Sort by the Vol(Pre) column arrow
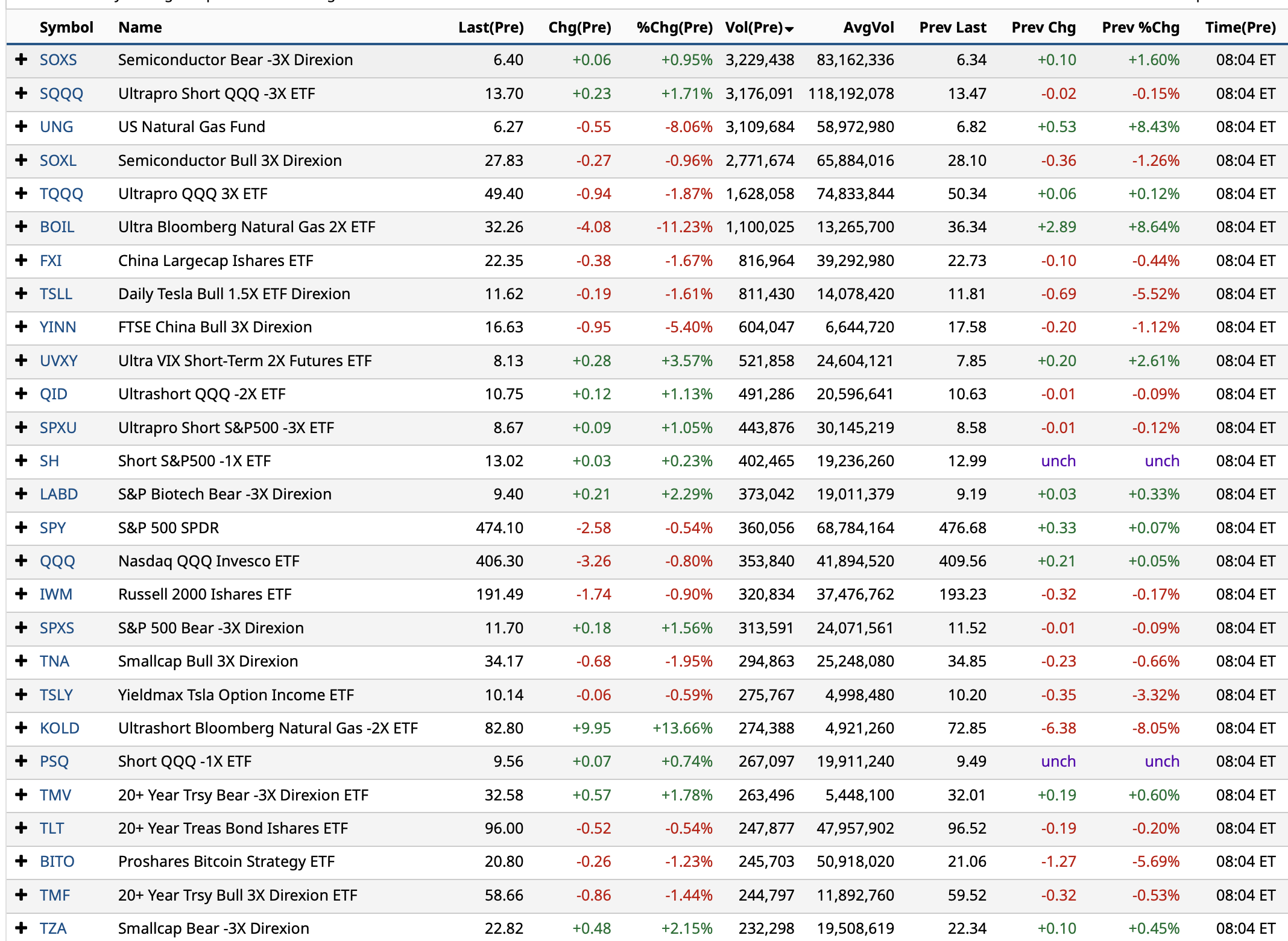The height and width of the screenshot is (941, 1288). point(789,29)
